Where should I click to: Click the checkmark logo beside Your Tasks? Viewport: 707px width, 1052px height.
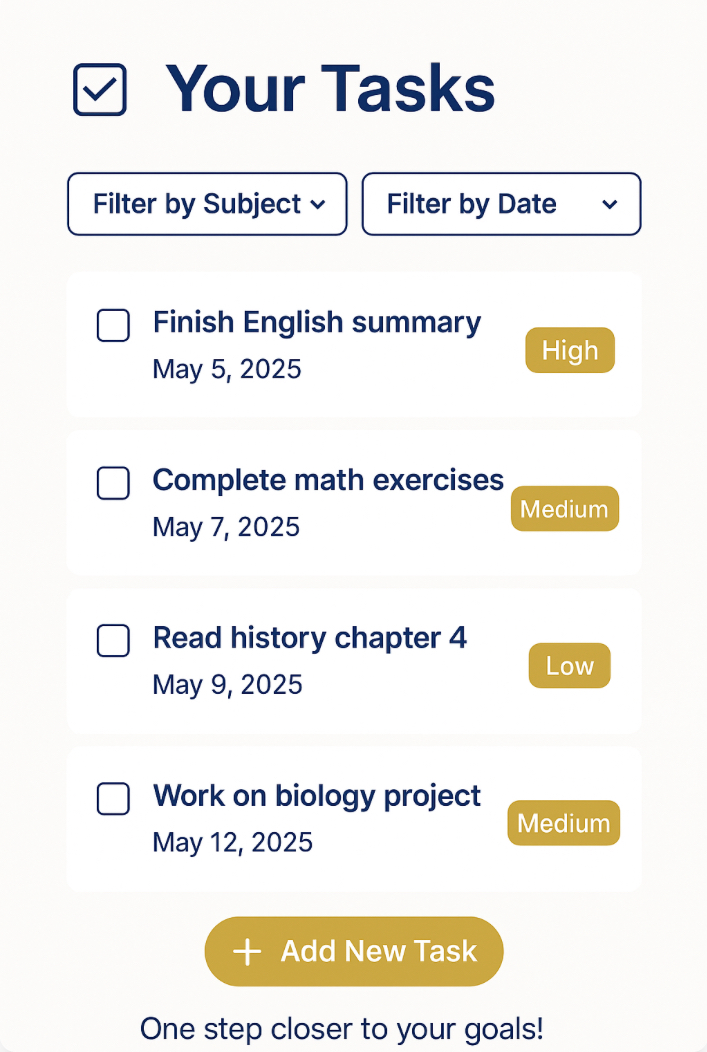click(x=100, y=90)
